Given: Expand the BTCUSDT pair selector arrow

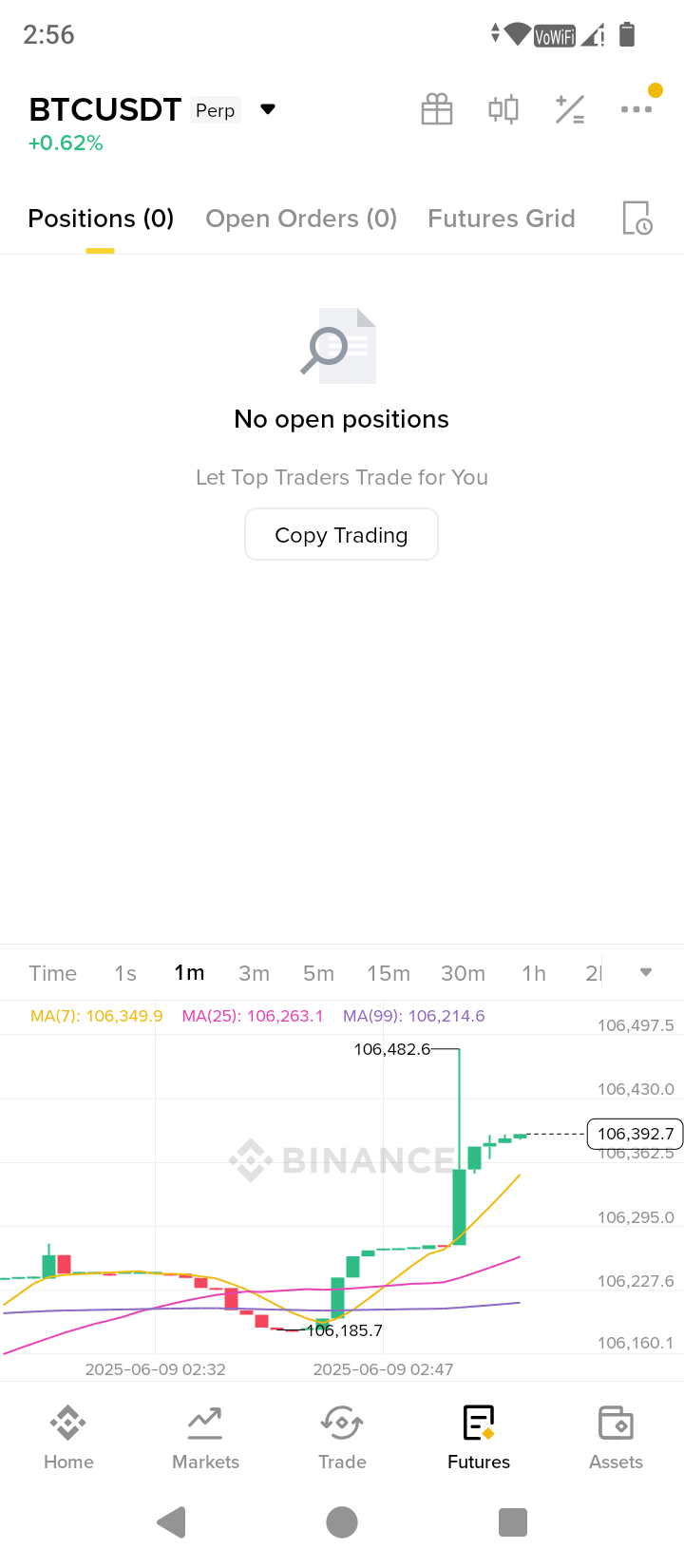Looking at the screenshot, I should [x=268, y=109].
